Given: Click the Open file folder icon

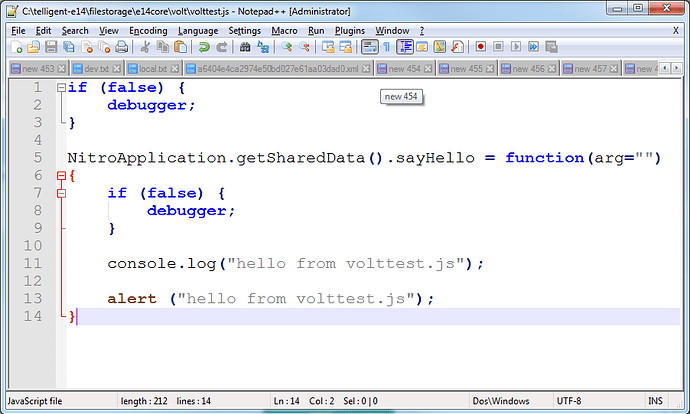Looking at the screenshot, I should (x=34, y=47).
